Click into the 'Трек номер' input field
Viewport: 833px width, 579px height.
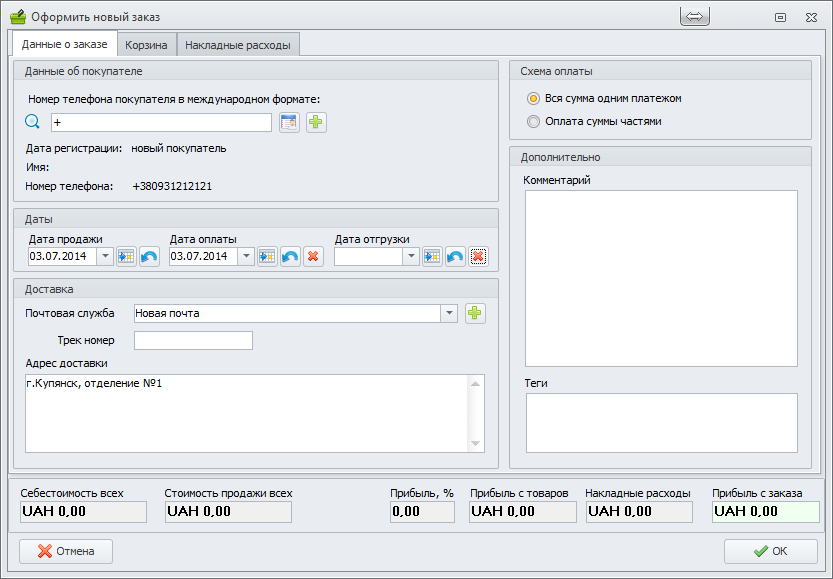(193, 341)
